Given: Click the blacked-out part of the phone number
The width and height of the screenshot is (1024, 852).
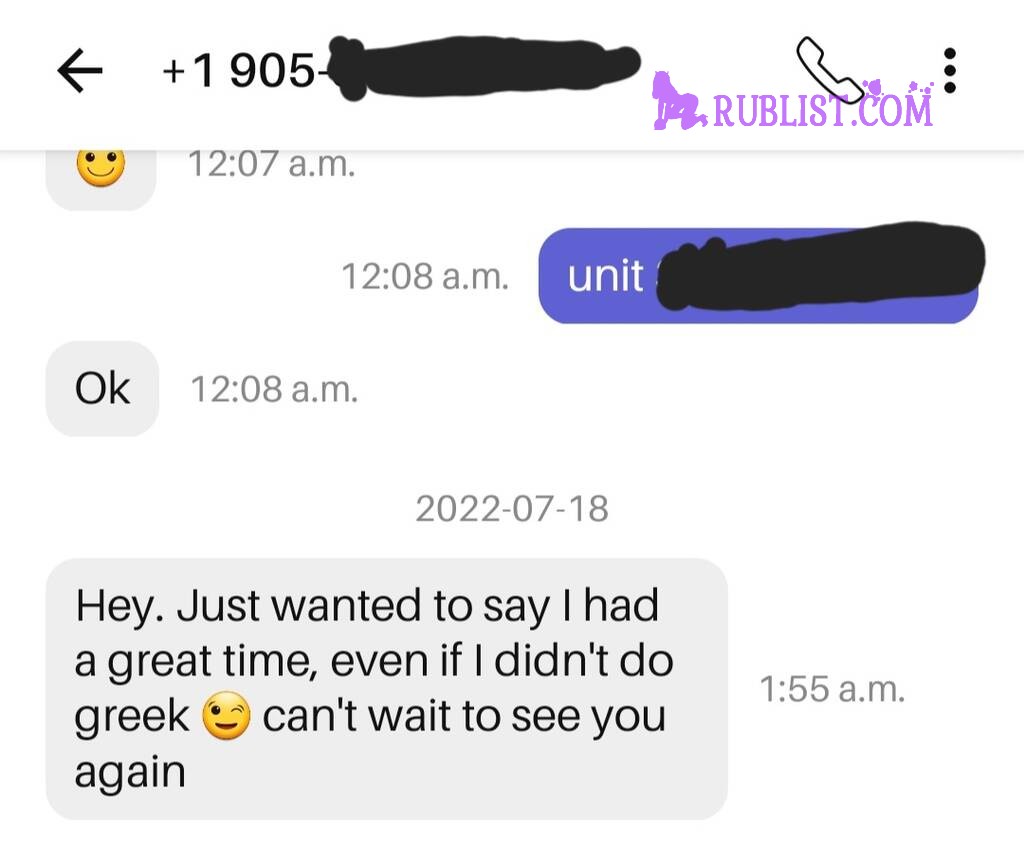Looking at the screenshot, I should click(x=483, y=67).
